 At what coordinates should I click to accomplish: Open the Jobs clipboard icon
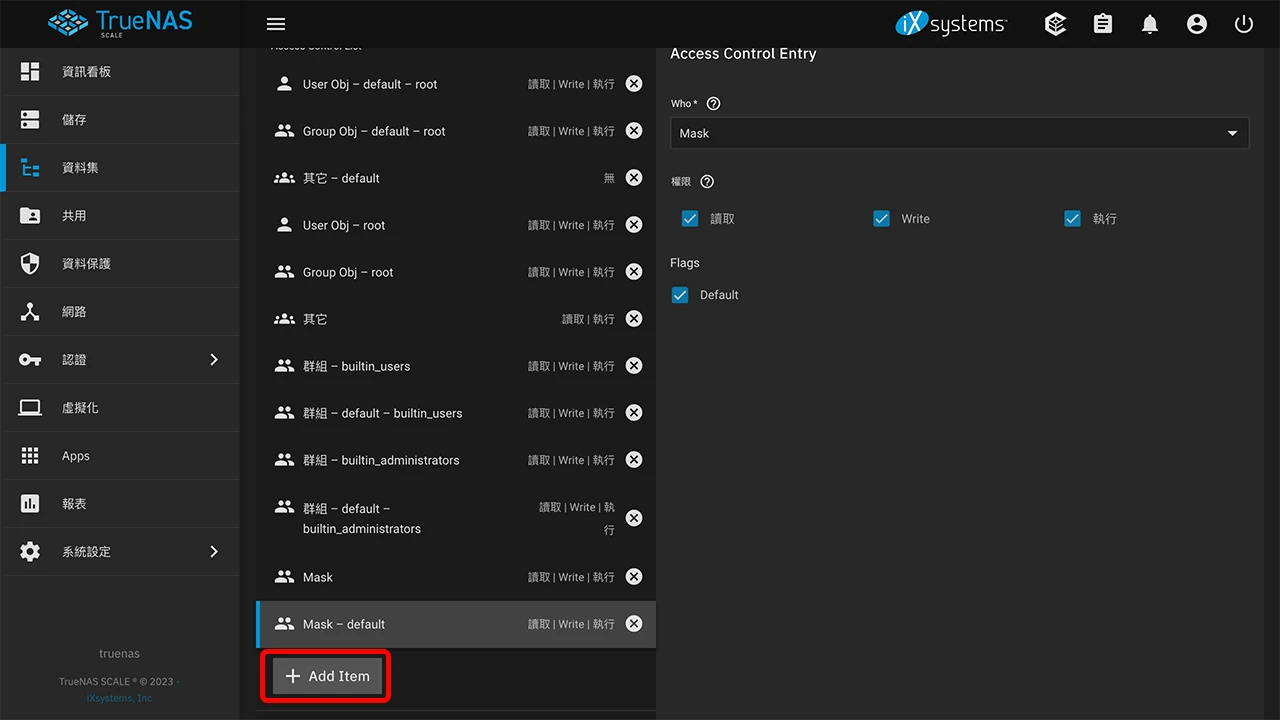(1103, 24)
